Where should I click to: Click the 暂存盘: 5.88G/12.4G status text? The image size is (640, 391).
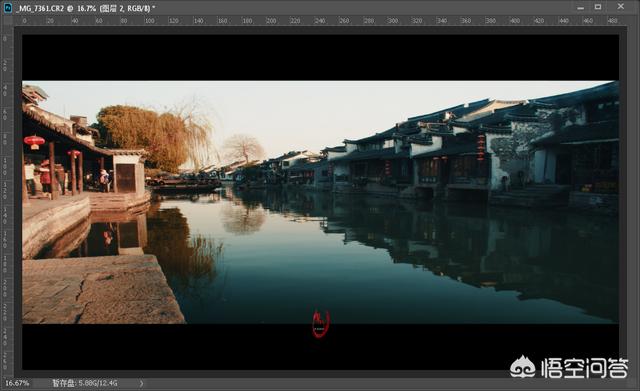pos(84,383)
